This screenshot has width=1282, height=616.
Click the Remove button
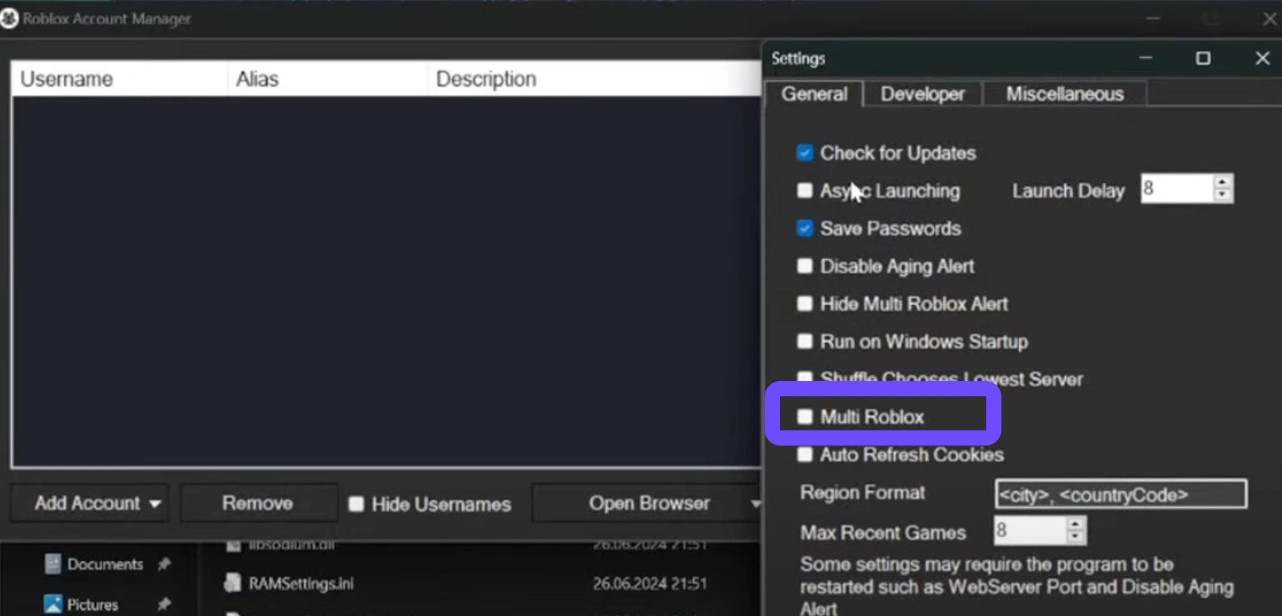pyautogui.click(x=258, y=503)
